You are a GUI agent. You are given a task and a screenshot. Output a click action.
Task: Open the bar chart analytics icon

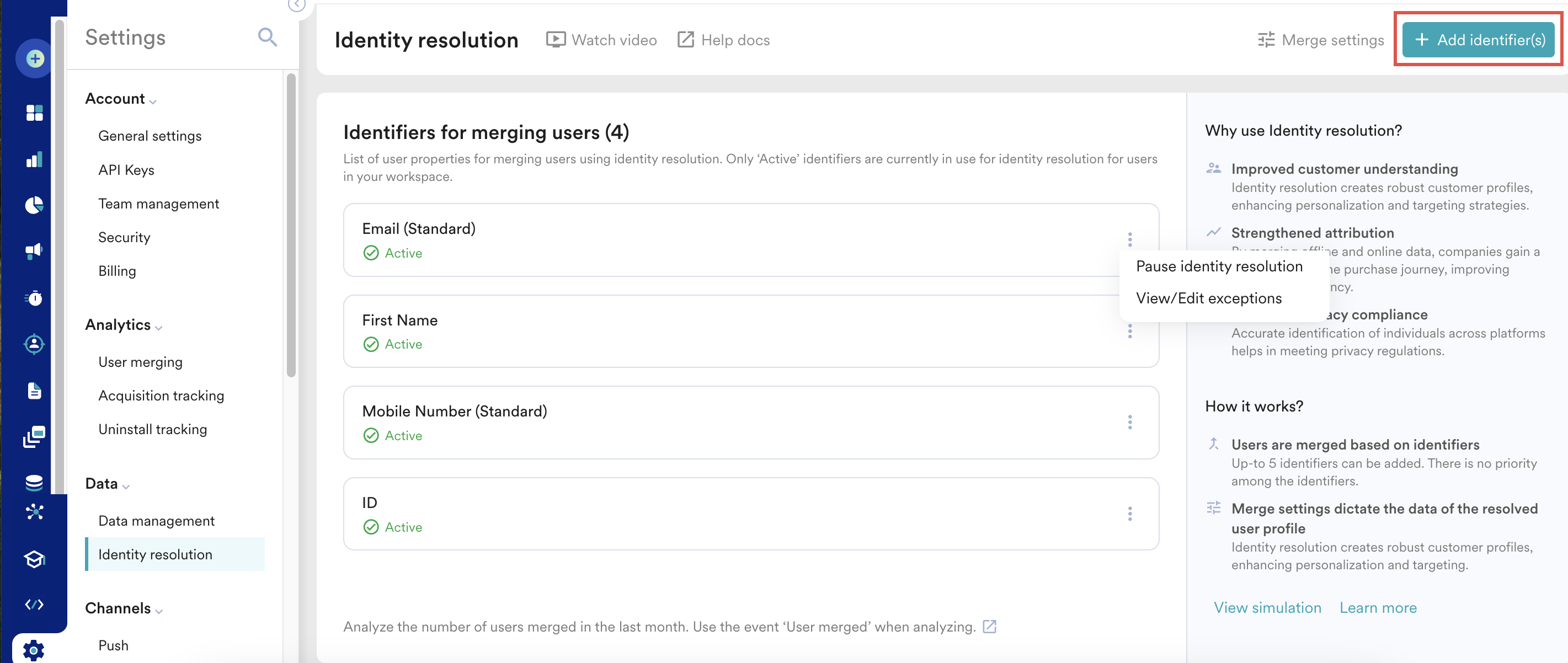click(x=35, y=159)
